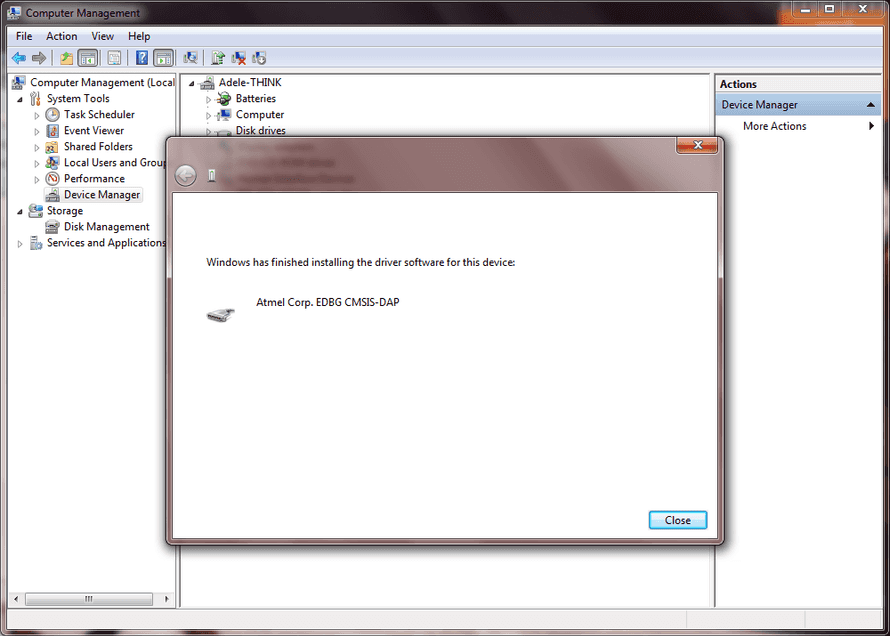
Task: Click Scan for hardware changes icon
Action: point(190,58)
